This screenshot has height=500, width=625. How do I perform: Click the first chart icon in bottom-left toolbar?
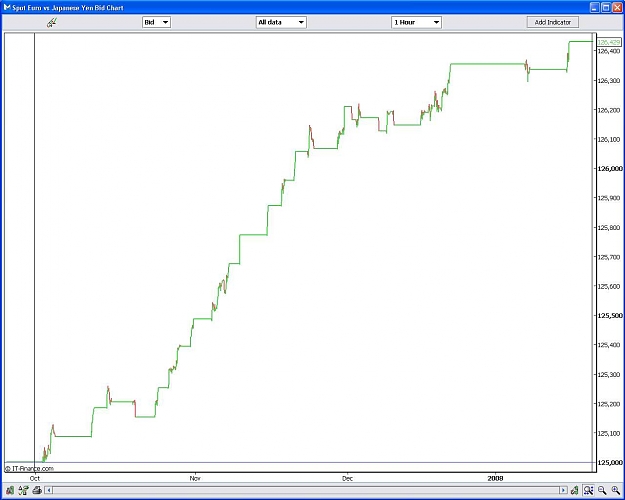(10, 490)
